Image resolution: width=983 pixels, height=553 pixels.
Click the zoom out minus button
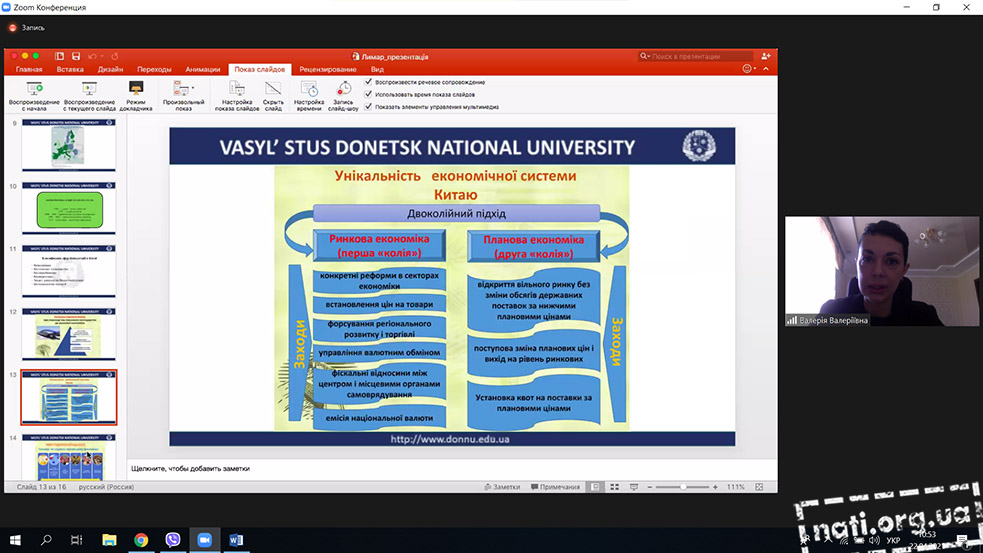point(649,487)
